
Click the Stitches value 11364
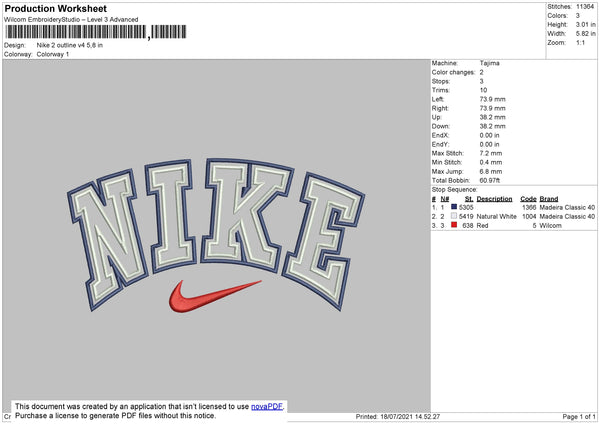point(585,7)
